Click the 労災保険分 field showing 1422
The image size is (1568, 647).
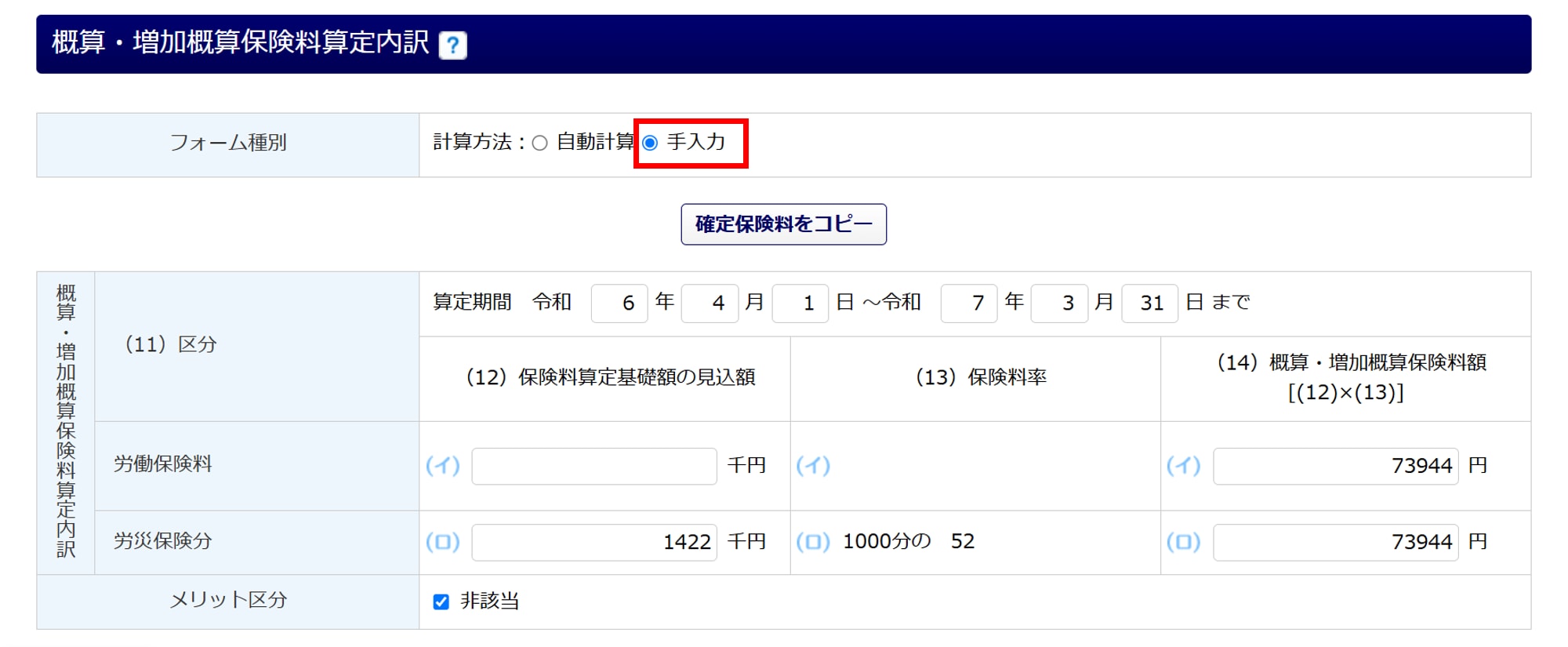coord(594,542)
